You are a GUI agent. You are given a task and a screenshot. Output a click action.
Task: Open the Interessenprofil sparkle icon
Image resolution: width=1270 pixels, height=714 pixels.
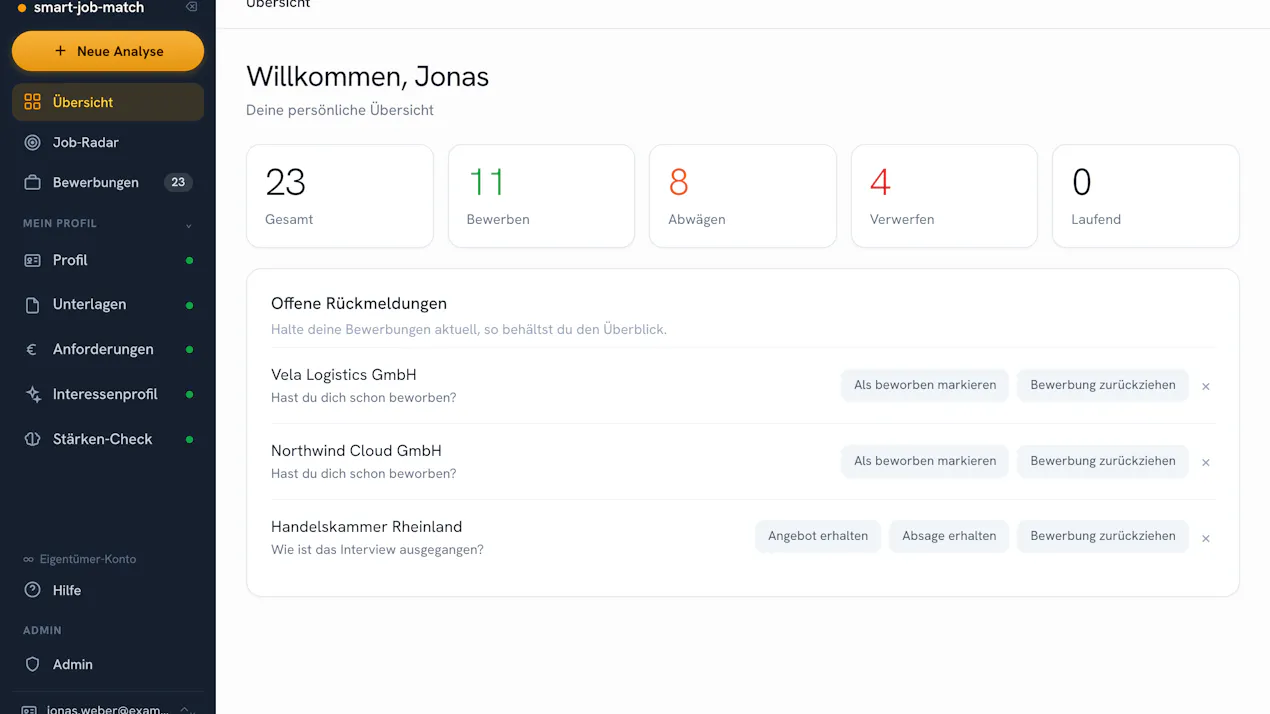pyautogui.click(x=33, y=394)
